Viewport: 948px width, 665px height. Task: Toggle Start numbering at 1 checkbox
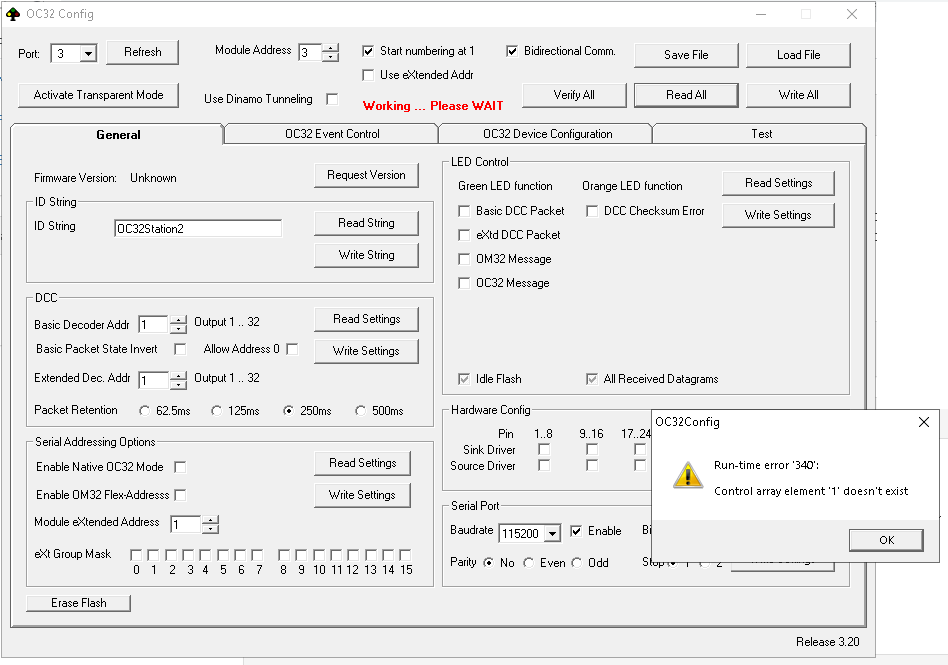368,51
